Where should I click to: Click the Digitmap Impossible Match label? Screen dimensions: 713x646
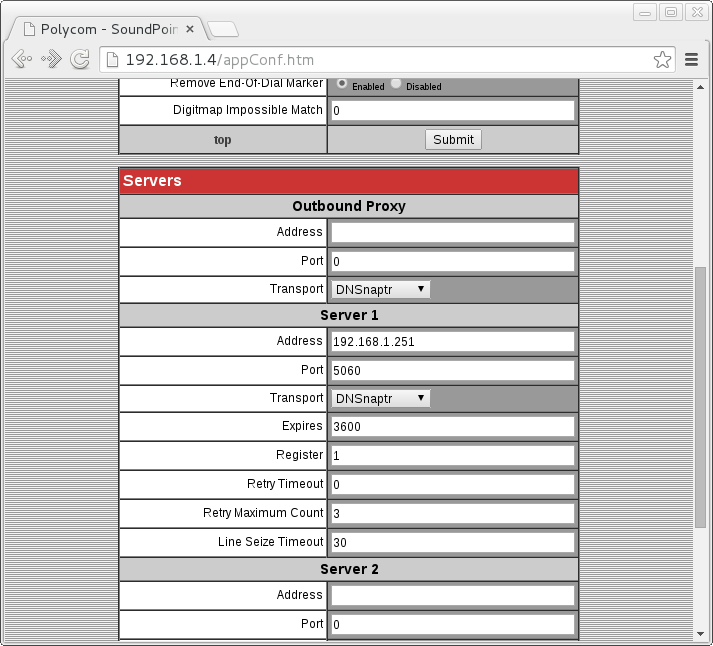pos(247,110)
